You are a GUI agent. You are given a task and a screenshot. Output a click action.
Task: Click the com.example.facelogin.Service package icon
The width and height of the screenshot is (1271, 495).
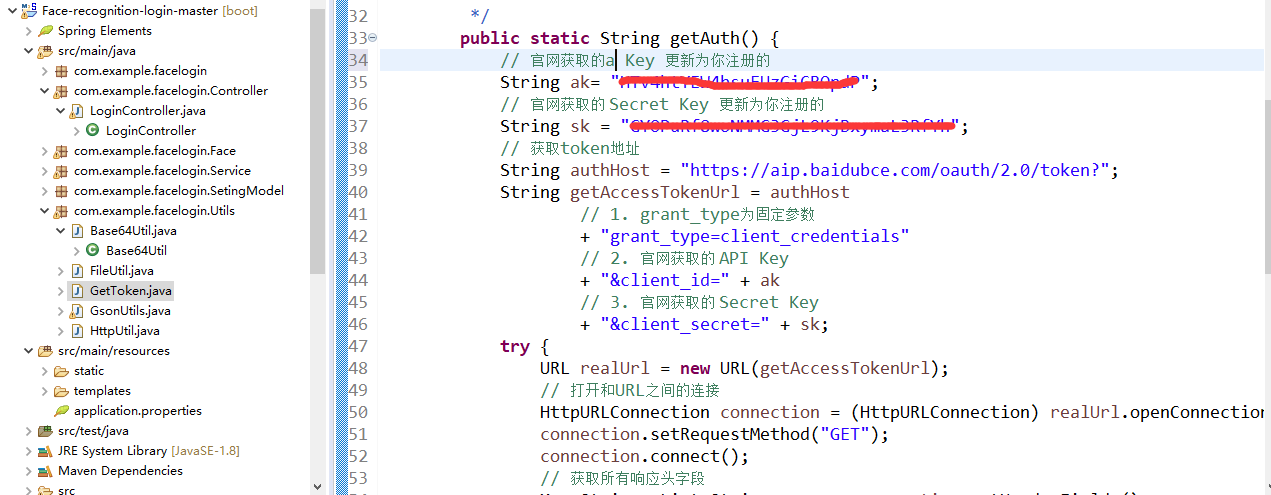62,171
